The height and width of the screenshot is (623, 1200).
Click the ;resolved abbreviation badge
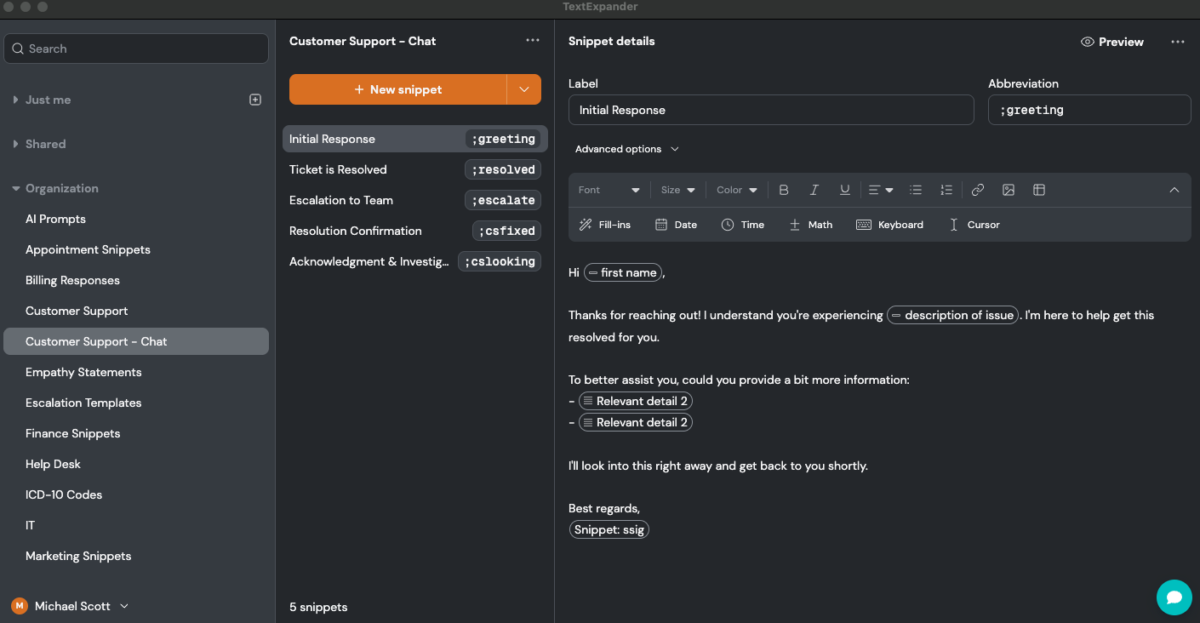click(503, 170)
